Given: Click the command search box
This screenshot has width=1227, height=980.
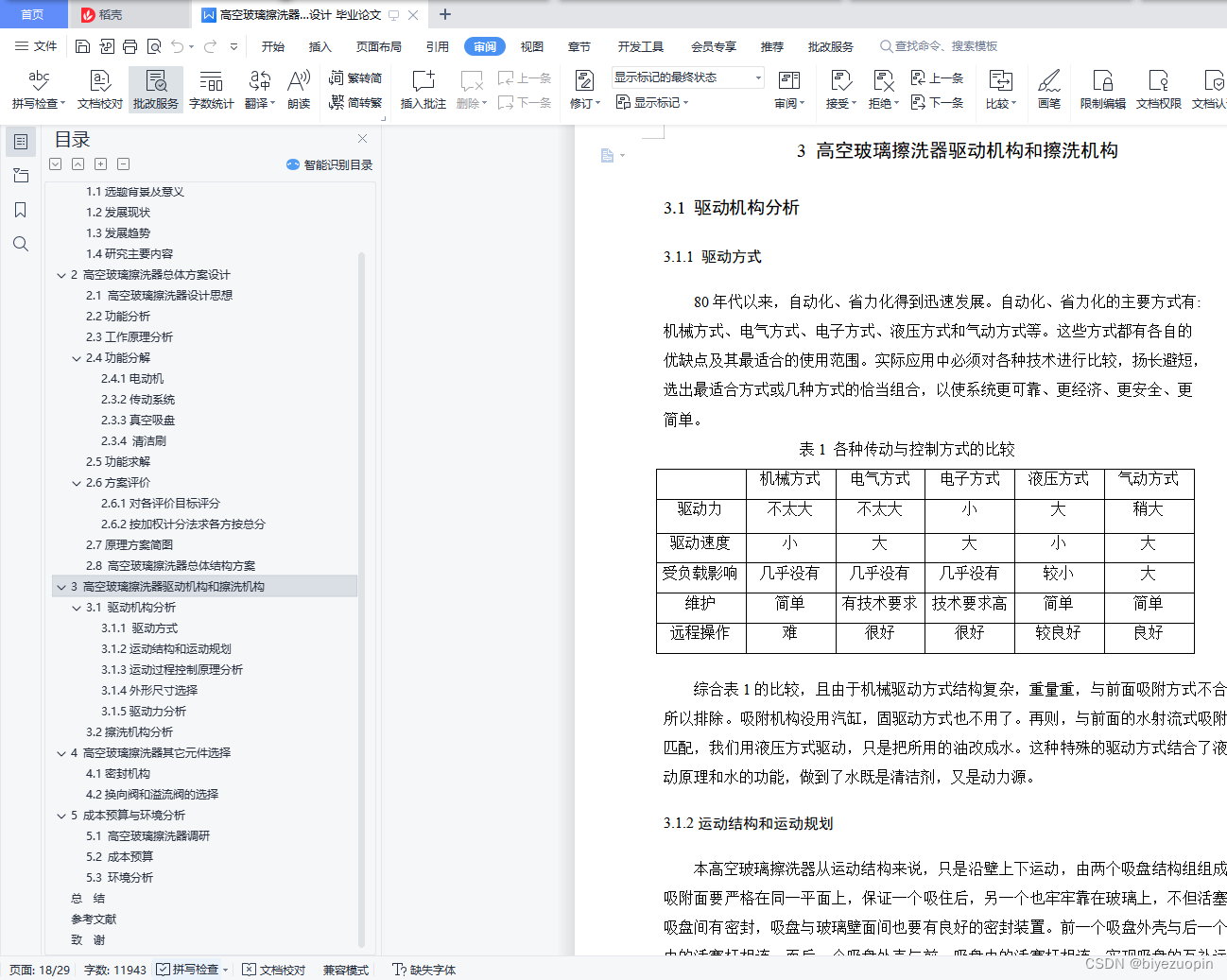Looking at the screenshot, I should 939,46.
